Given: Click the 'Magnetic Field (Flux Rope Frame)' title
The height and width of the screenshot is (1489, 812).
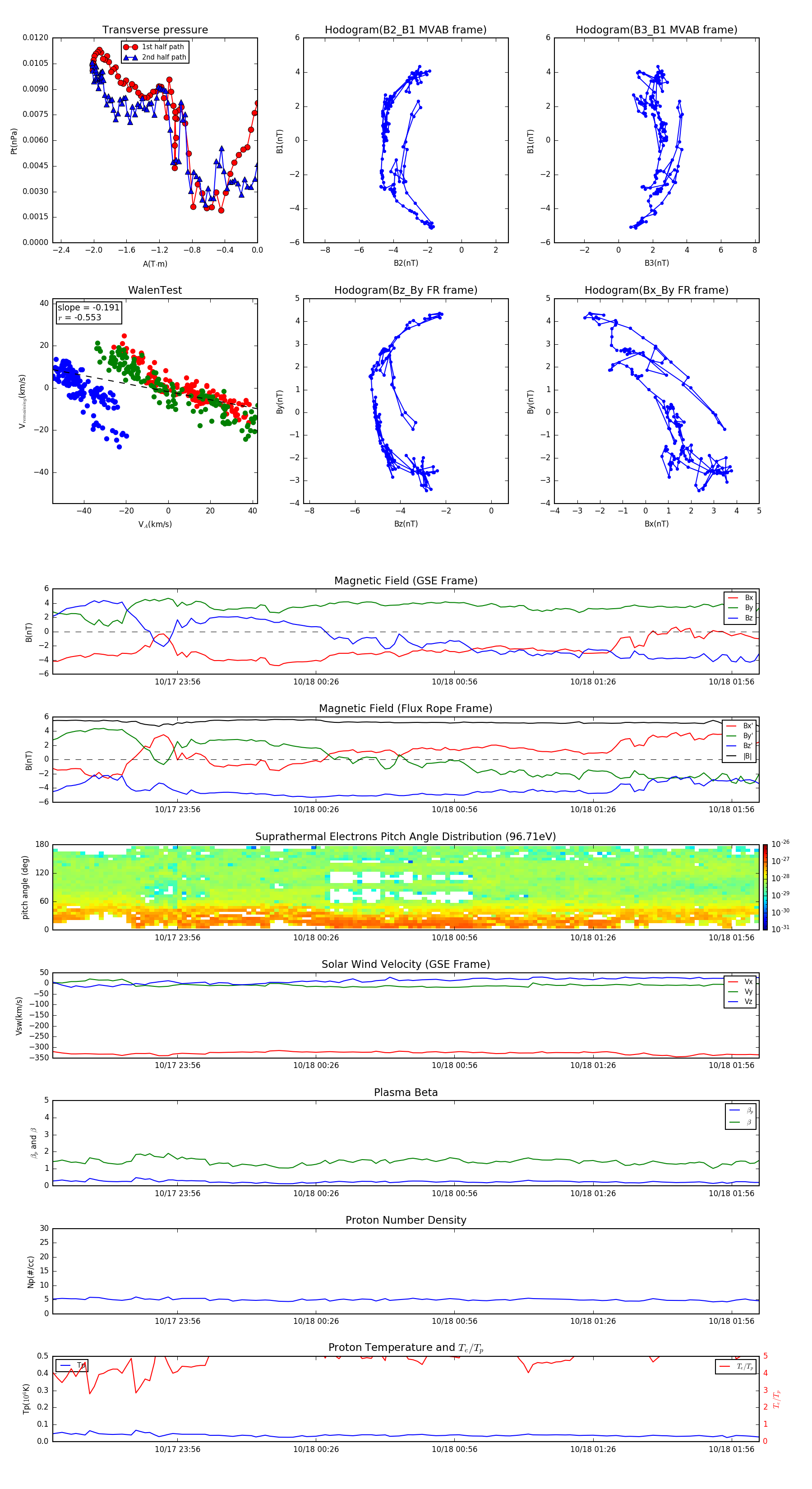Looking at the screenshot, I should pos(406,709).
